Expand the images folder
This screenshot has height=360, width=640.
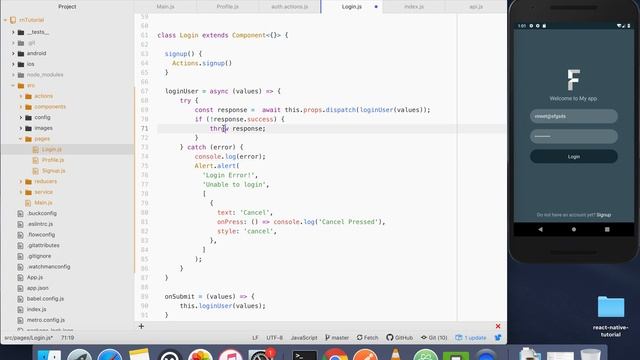click(x=21, y=128)
